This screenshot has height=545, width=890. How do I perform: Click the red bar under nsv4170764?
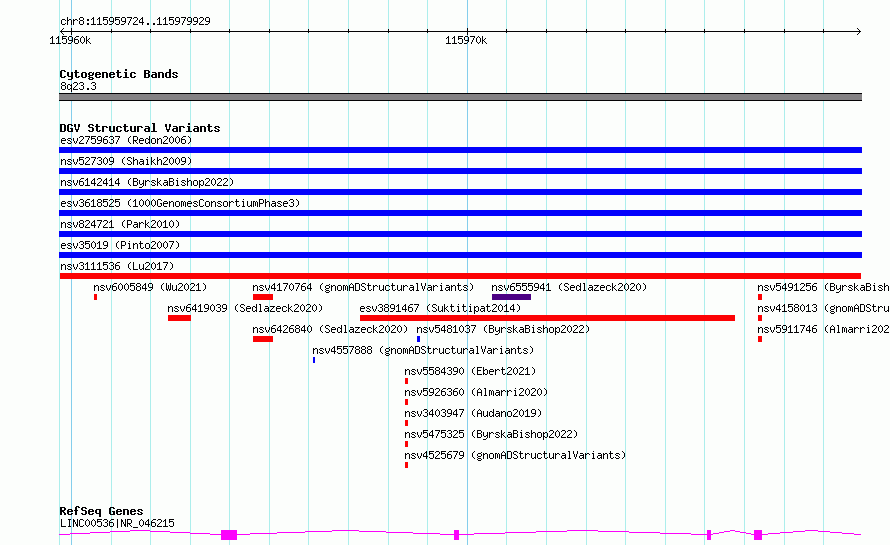[263, 297]
